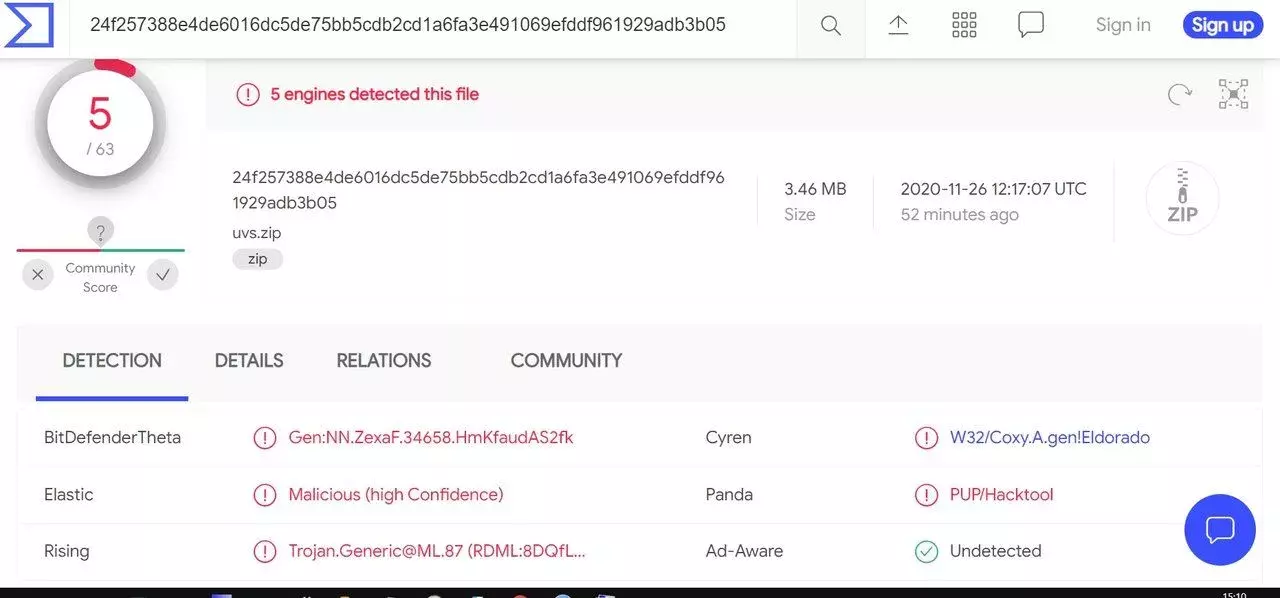
Task: Click the alert icon beside '5 engines detected'
Action: pos(248,94)
